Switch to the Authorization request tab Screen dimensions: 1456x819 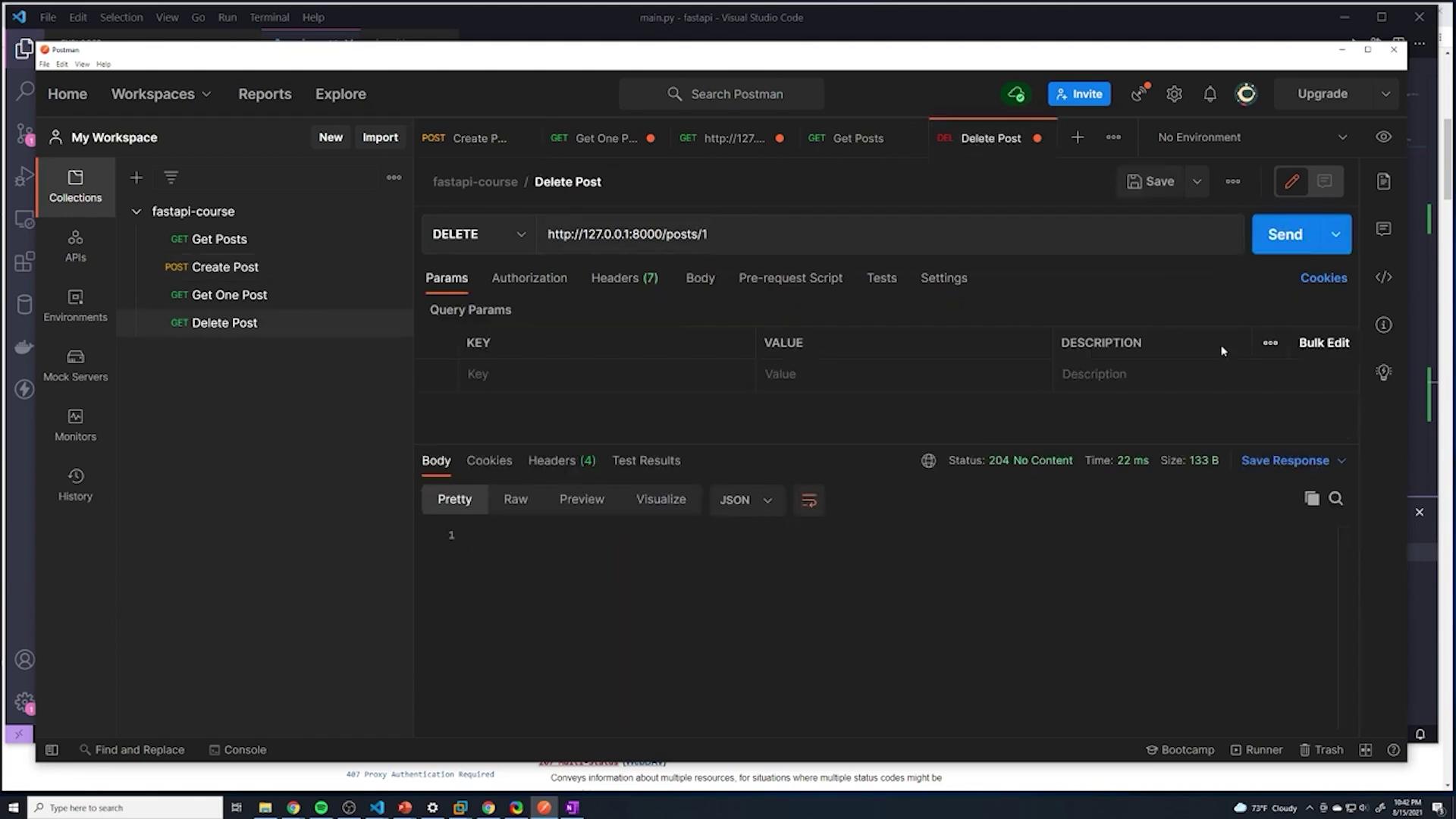click(x=529, y=278)
